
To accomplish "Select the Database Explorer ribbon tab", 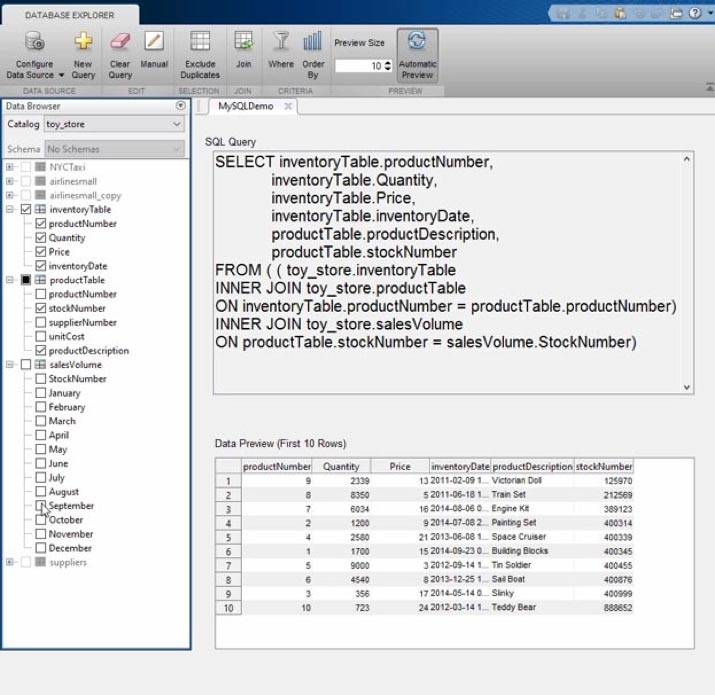I will 70,15.
